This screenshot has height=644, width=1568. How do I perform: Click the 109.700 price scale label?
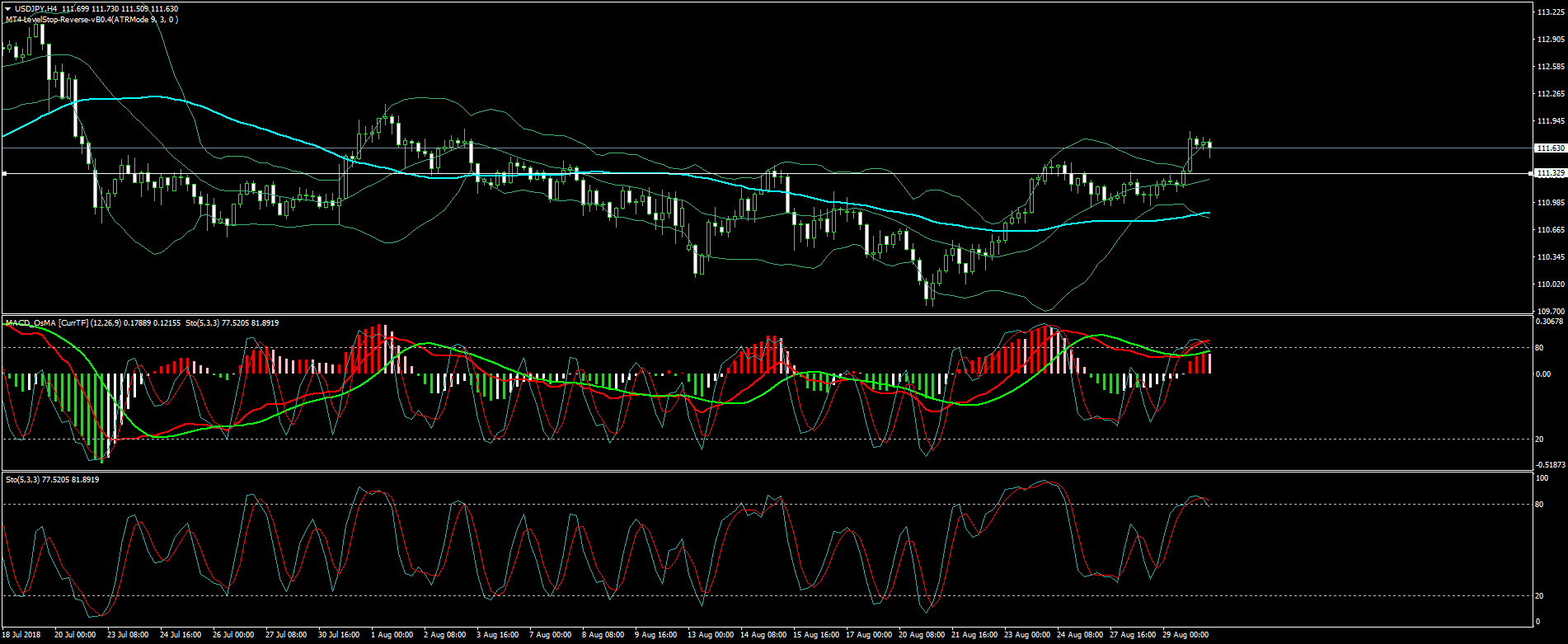tap(1551, 312)
